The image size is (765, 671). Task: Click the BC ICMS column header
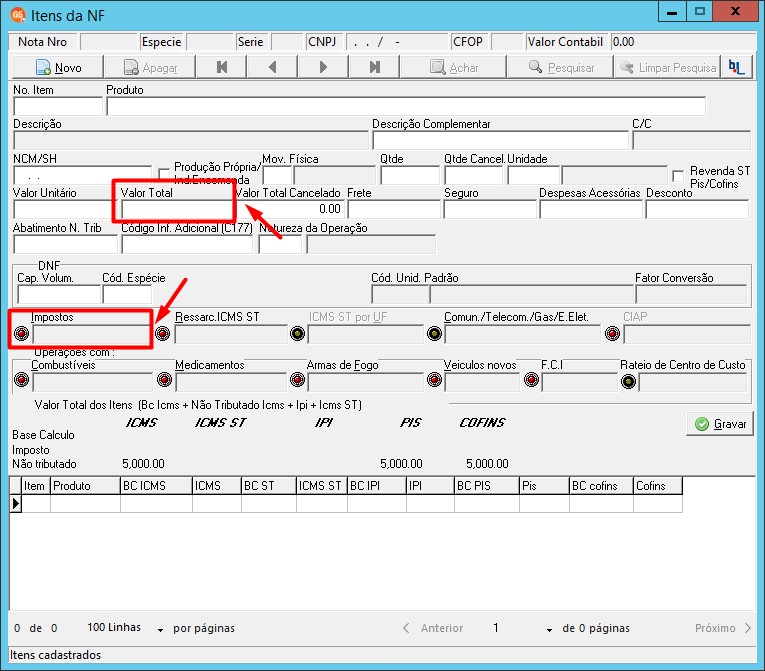[x=156, y=486]
